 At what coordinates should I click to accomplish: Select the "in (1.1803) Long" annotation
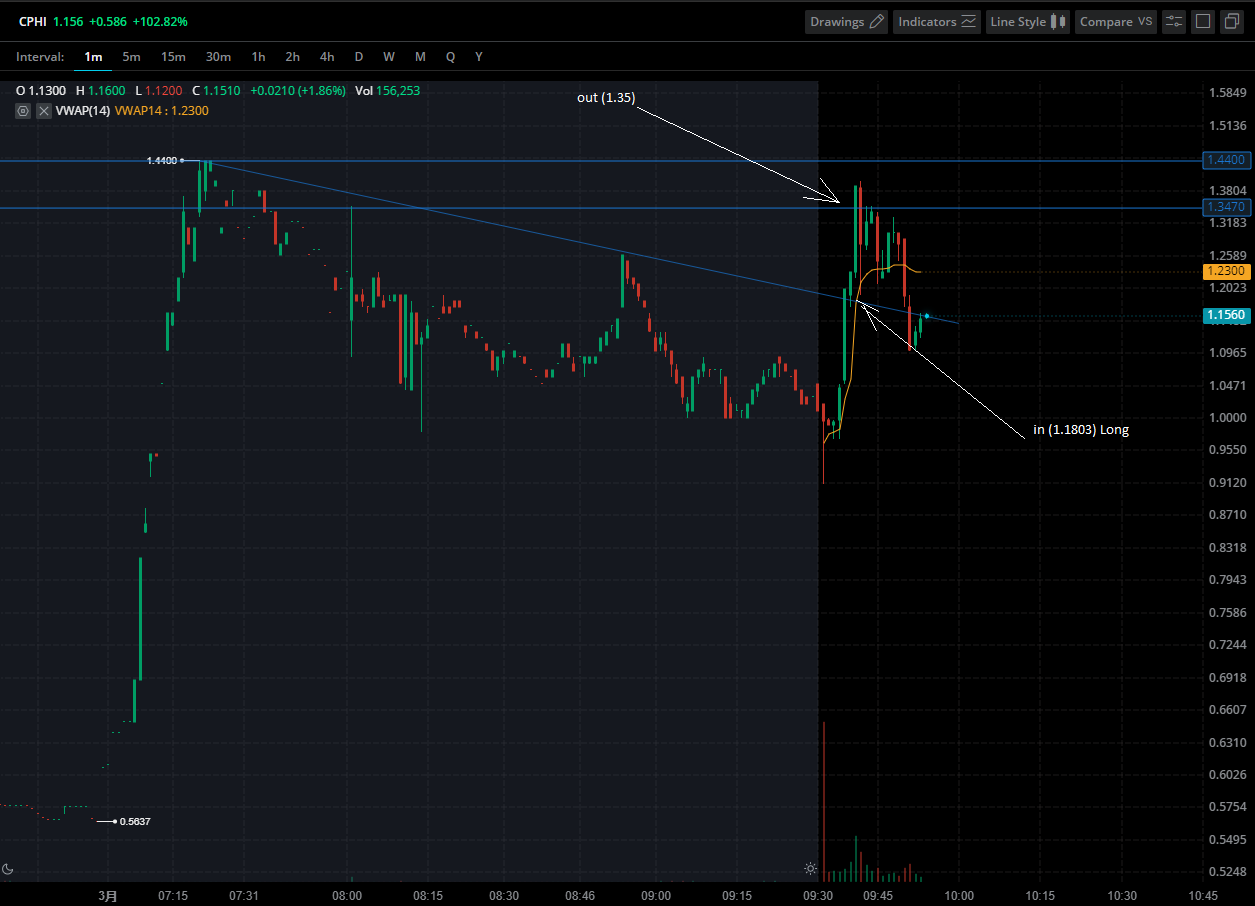click(x=1081, y=430)
